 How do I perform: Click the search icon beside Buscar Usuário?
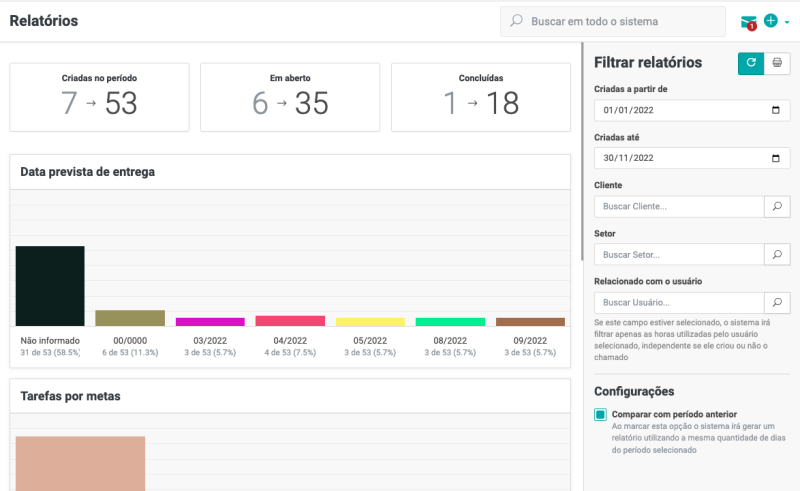click(777, 302)
